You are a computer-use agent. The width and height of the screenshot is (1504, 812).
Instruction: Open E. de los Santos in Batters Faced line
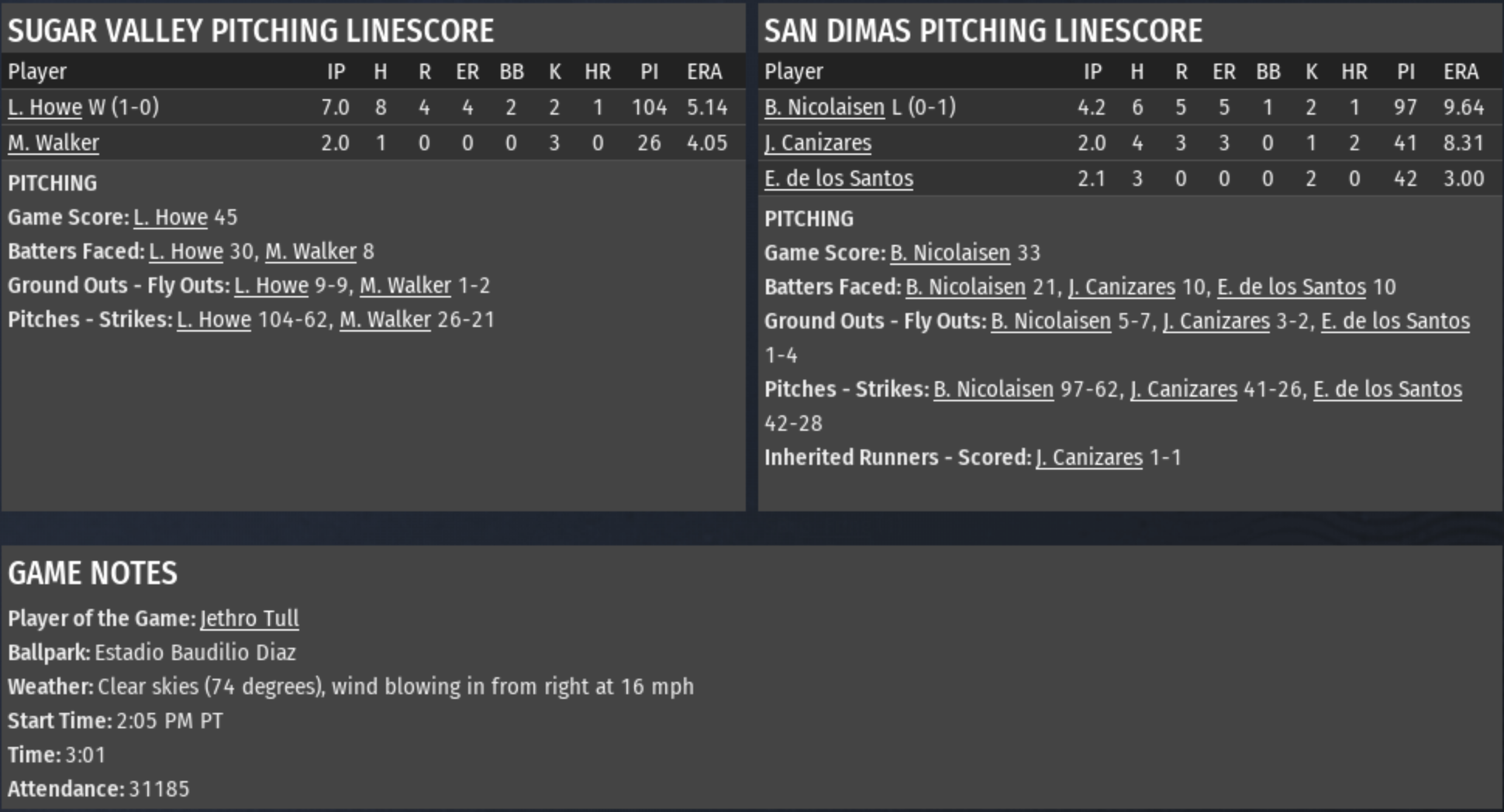pyautogui.click(x=1291, y=287)
